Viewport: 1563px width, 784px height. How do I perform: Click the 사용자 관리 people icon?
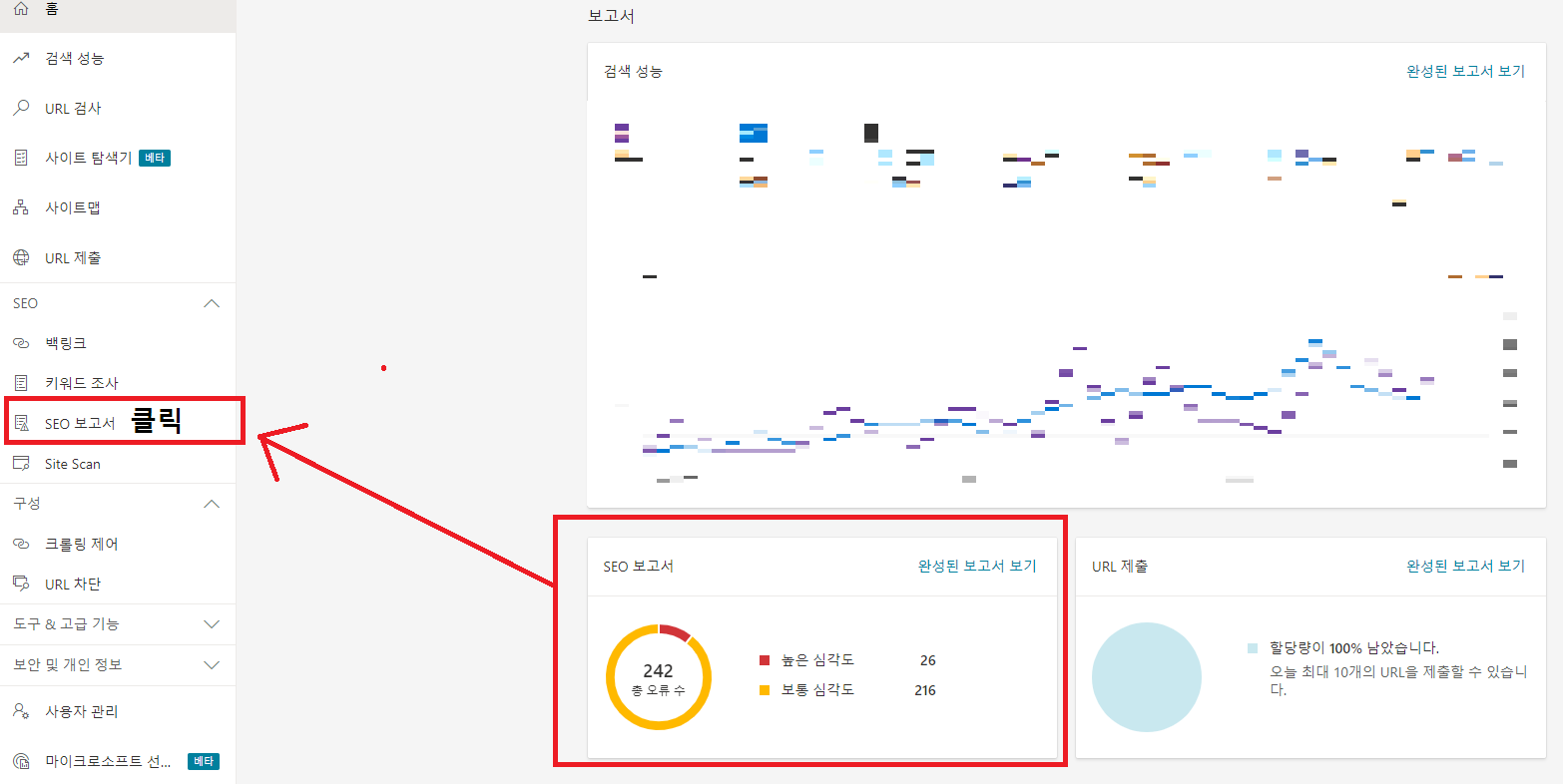pos(21,711)
